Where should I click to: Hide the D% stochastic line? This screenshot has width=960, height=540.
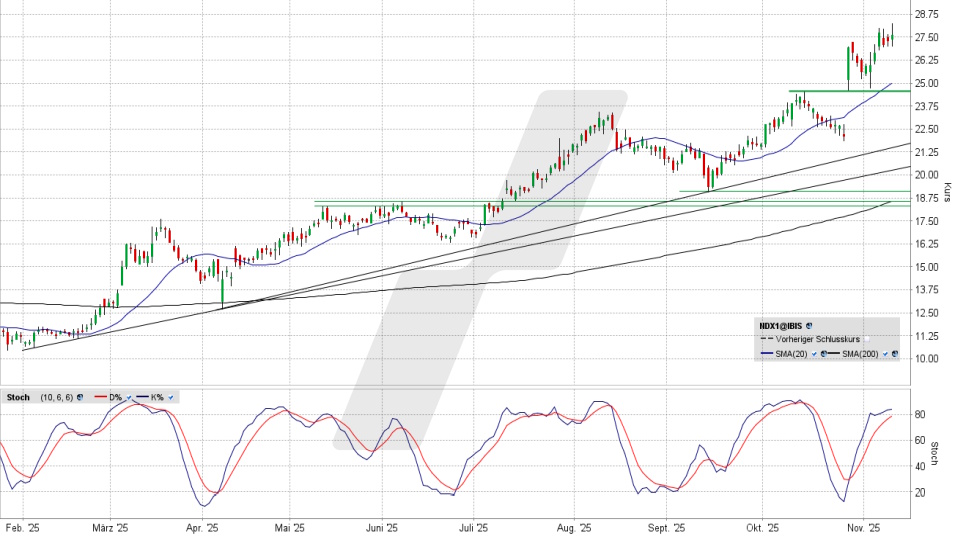click(129, 397)
